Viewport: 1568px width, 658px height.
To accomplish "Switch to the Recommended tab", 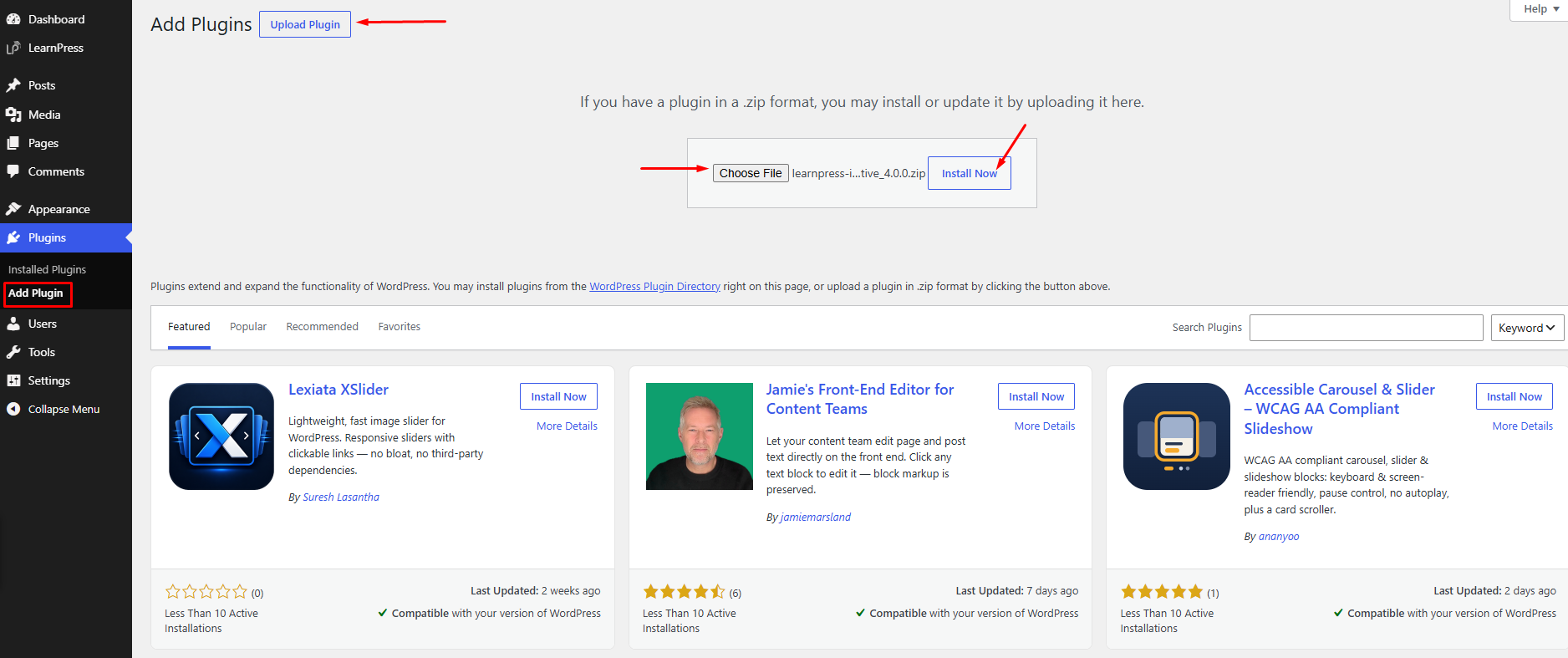I will [x=322, y=327].
